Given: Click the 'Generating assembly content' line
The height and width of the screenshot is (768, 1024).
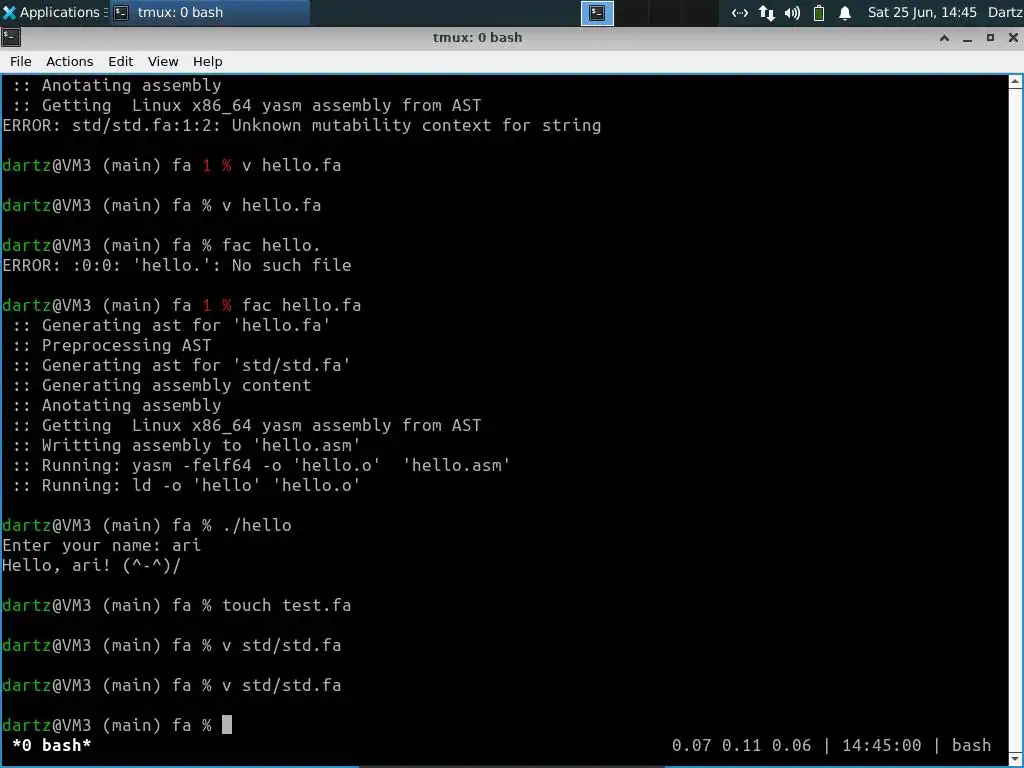Looking at the screenshot, I should click(162, 385).
